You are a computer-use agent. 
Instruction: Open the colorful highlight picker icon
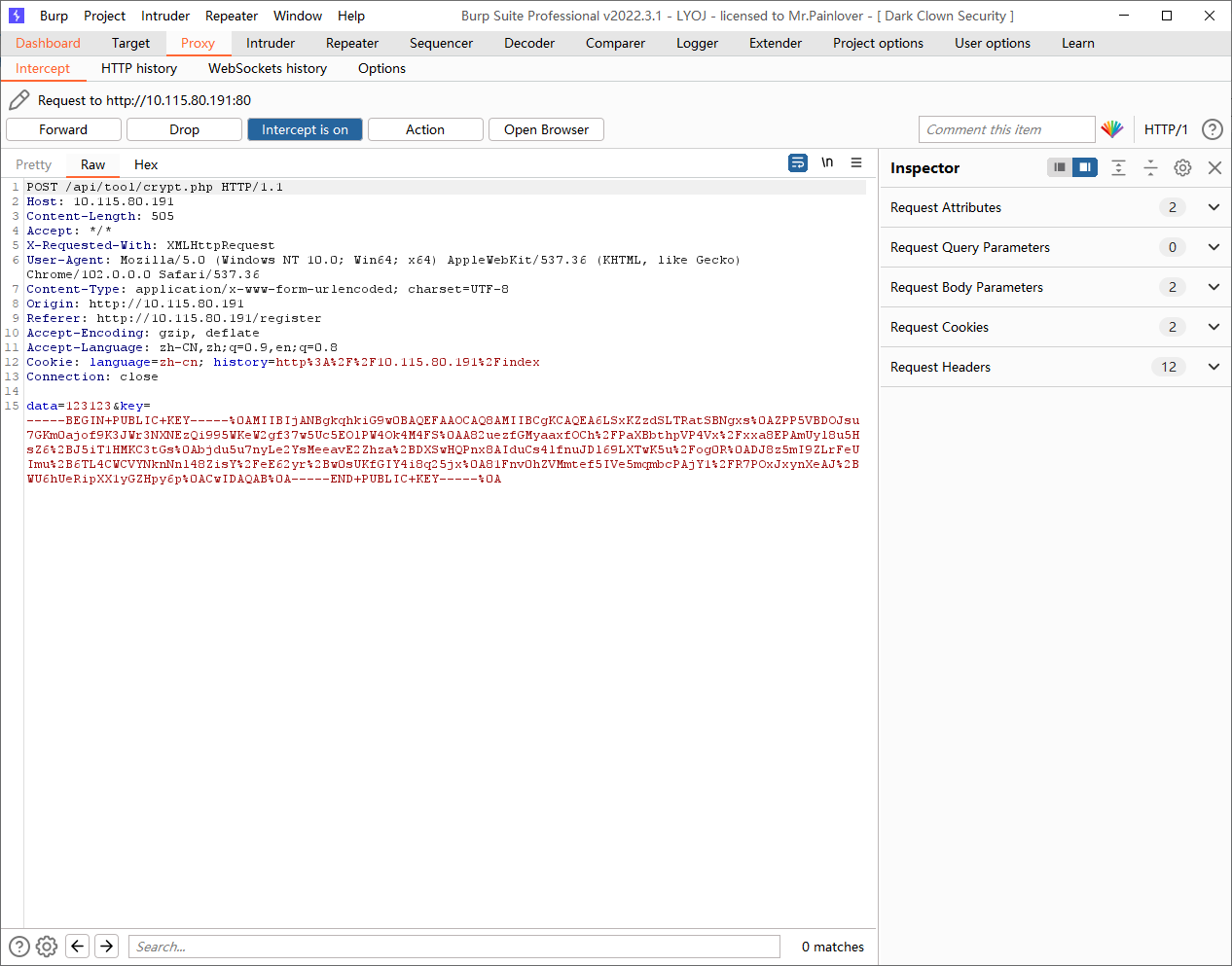(1112, 129)
